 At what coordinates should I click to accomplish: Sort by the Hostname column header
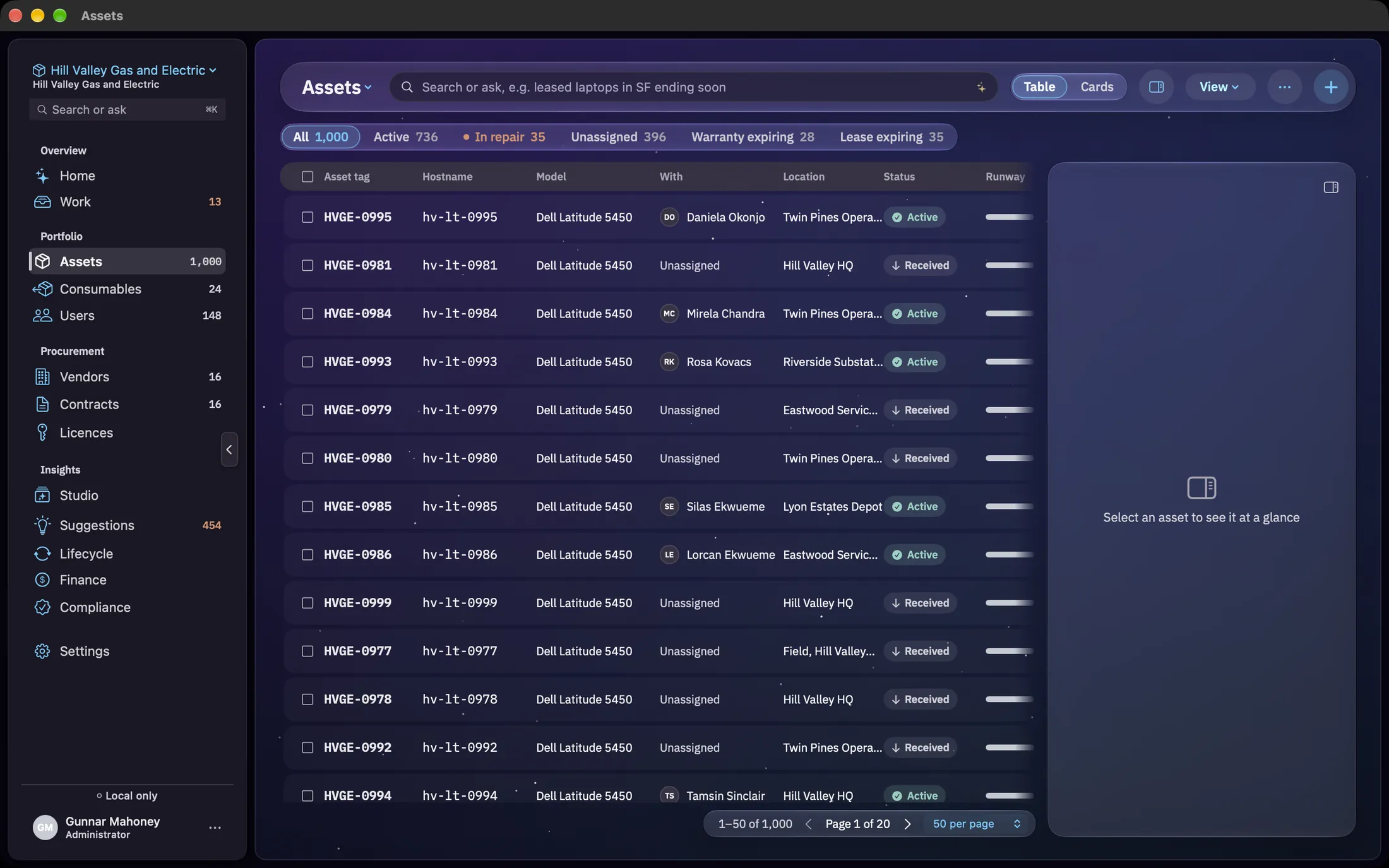447,177
